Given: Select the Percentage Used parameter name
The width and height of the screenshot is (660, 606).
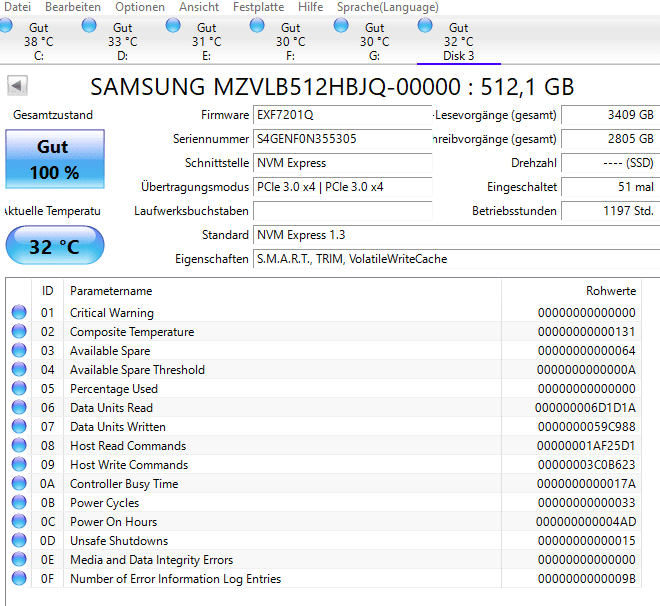Looking at the screenshot, I should [x=114, y=389].
